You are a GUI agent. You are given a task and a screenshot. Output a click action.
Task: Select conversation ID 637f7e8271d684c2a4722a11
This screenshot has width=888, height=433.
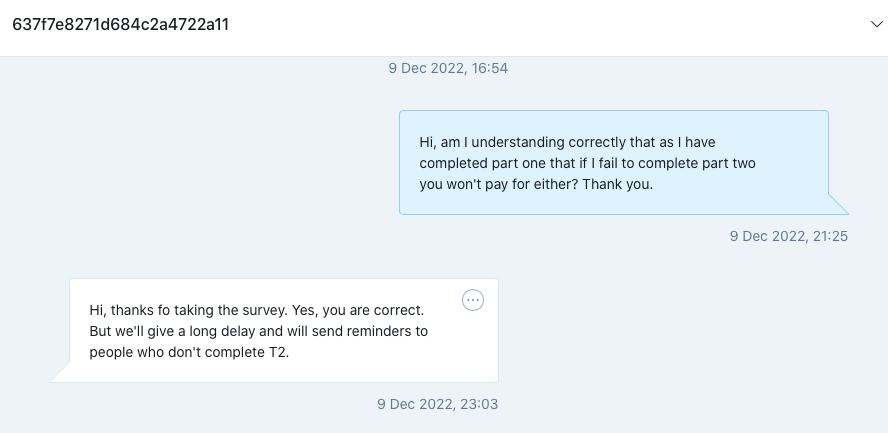coord(121,25)
